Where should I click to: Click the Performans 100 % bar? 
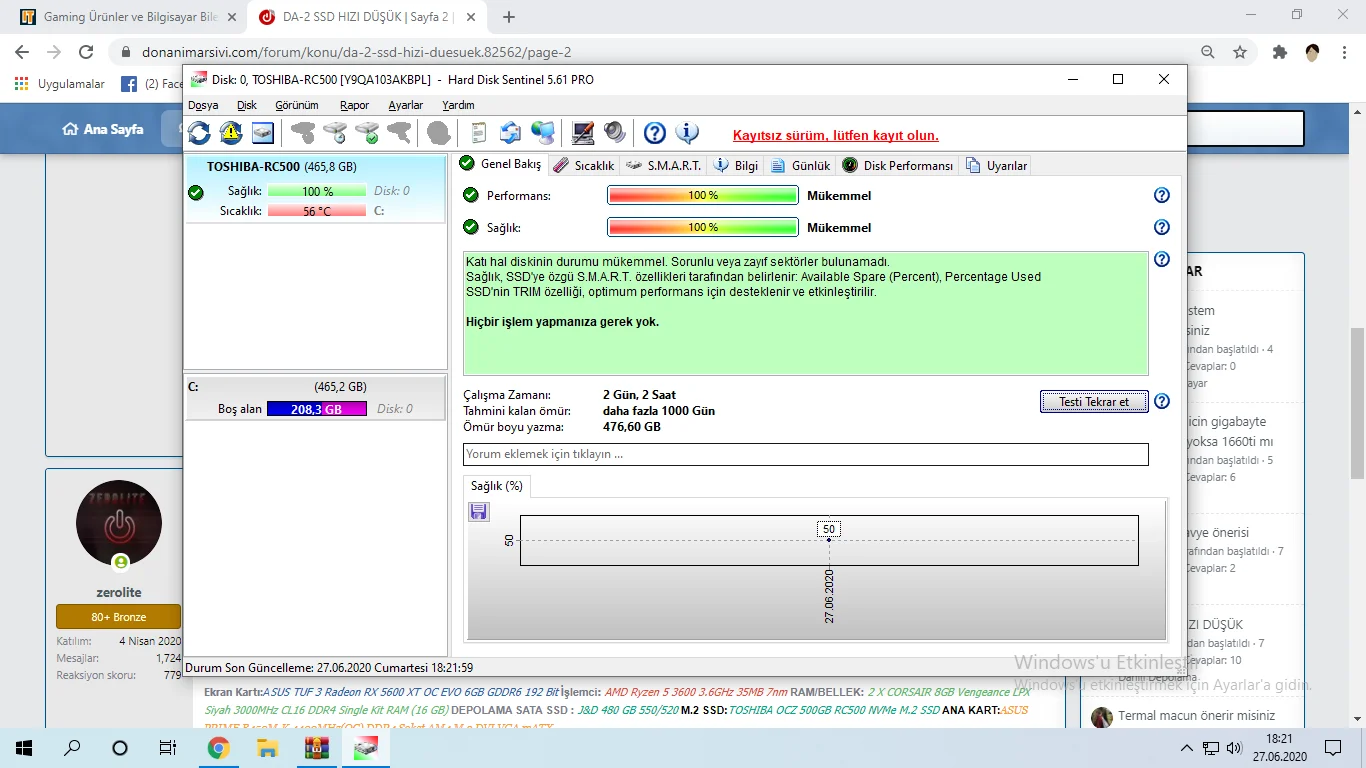703,196
